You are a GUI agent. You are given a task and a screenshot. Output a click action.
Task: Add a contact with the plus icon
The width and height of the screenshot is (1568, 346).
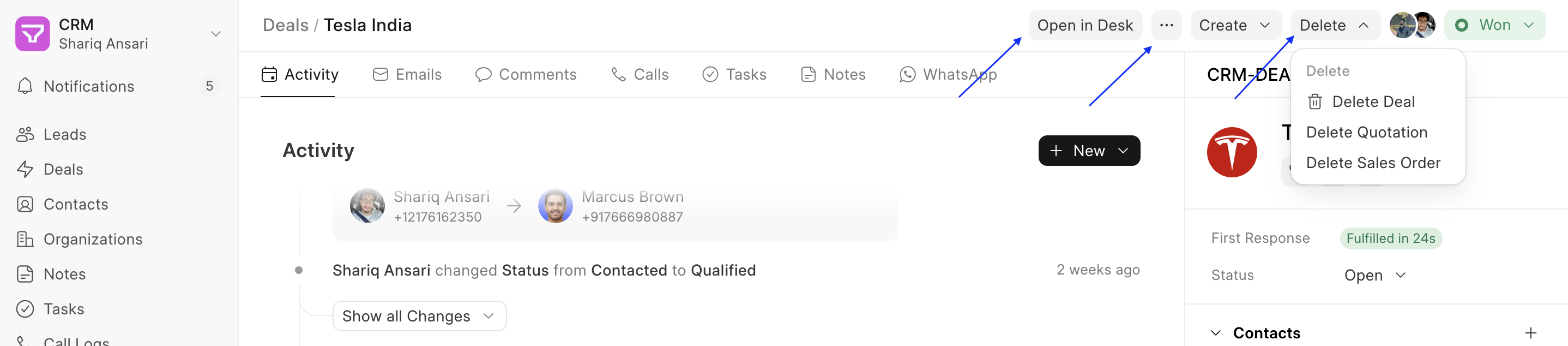1530,332
